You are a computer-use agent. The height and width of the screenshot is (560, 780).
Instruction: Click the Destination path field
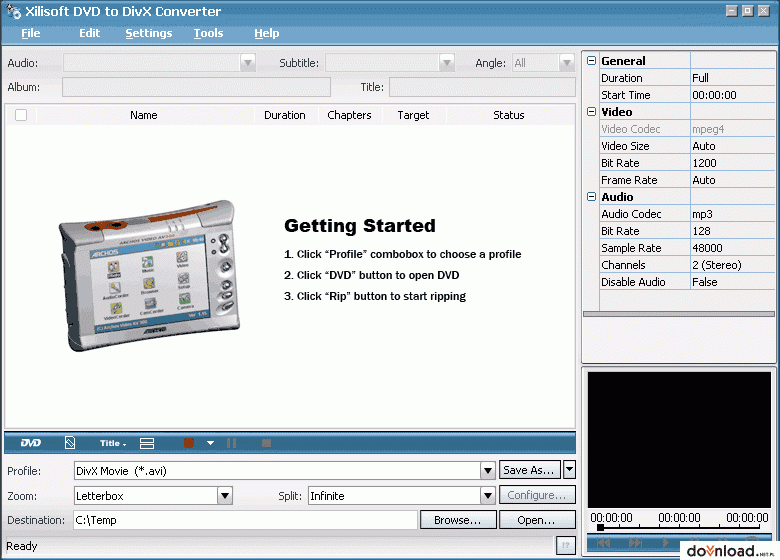tap(245, 520)
